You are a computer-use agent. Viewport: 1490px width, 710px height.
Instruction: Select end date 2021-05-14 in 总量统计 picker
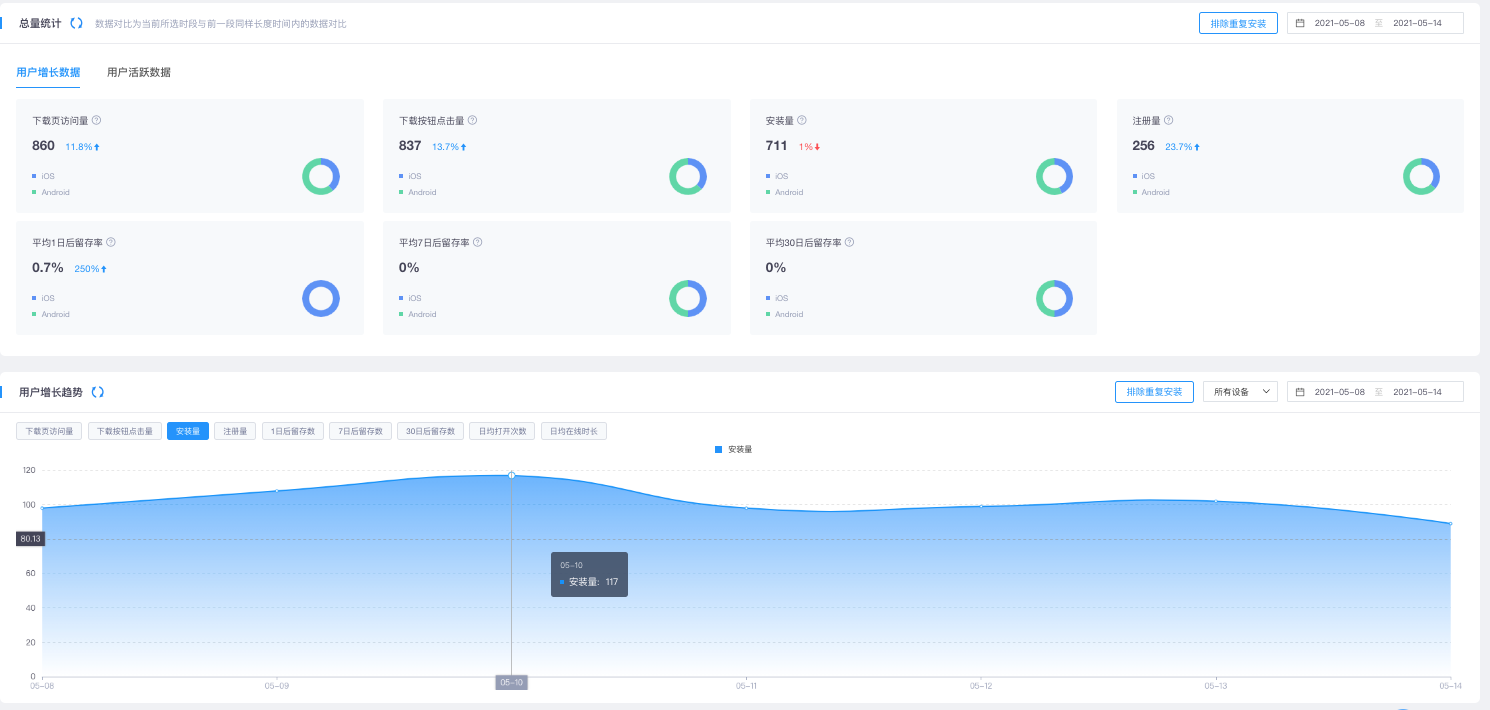pyautogui.click(x=1417, y=23)
